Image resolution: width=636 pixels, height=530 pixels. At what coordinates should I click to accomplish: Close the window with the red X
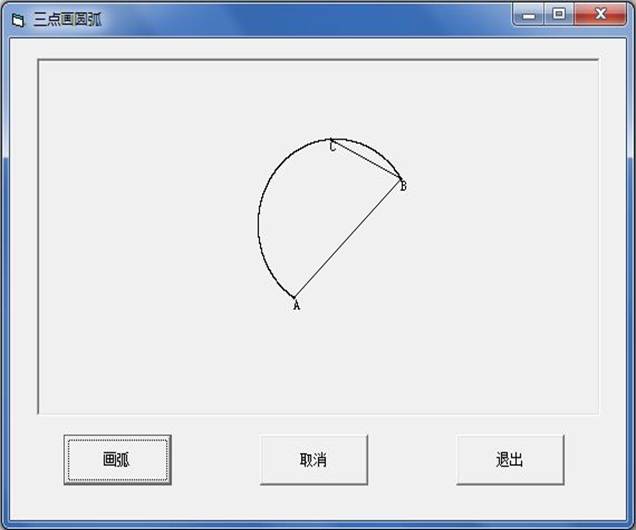click(x=600, y=14)
